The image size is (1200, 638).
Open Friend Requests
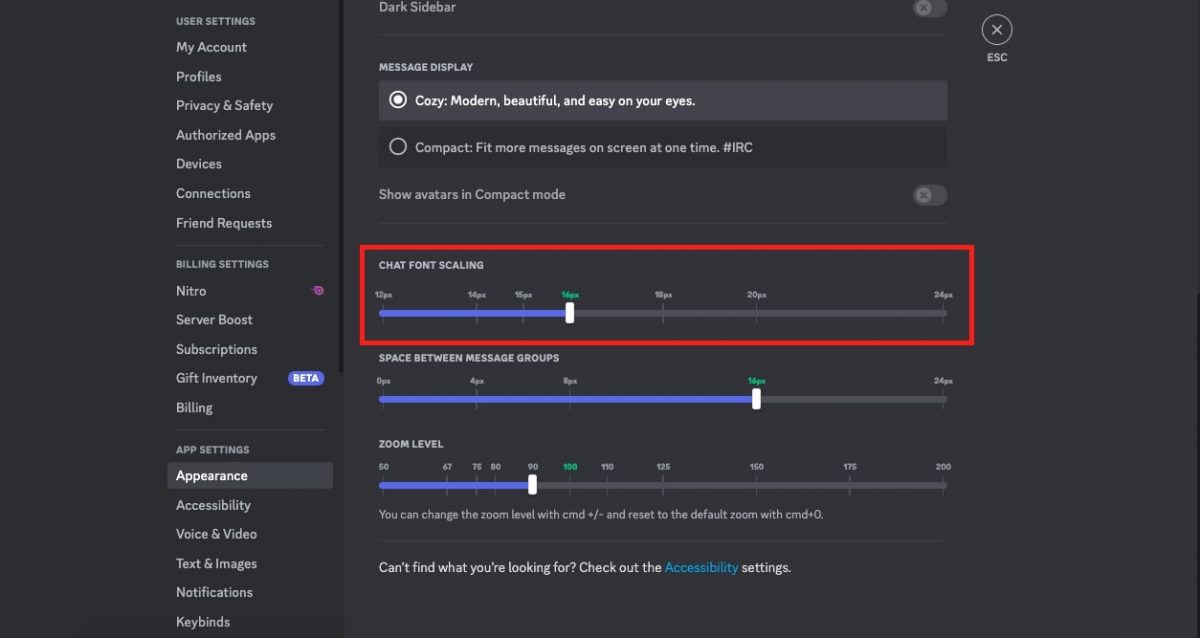(x=224, y=222)
